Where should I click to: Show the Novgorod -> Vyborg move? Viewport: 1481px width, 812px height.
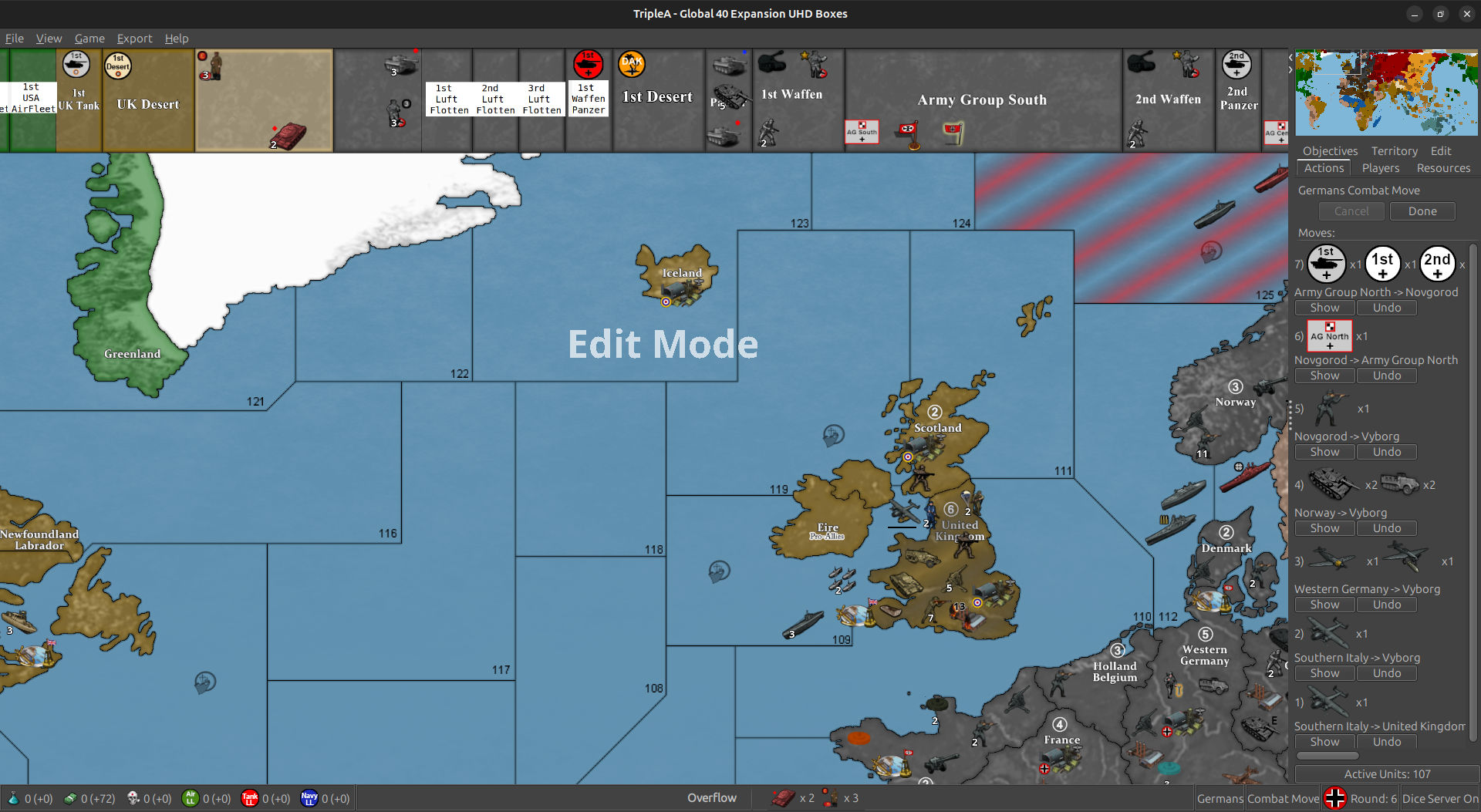point(1324,451)
